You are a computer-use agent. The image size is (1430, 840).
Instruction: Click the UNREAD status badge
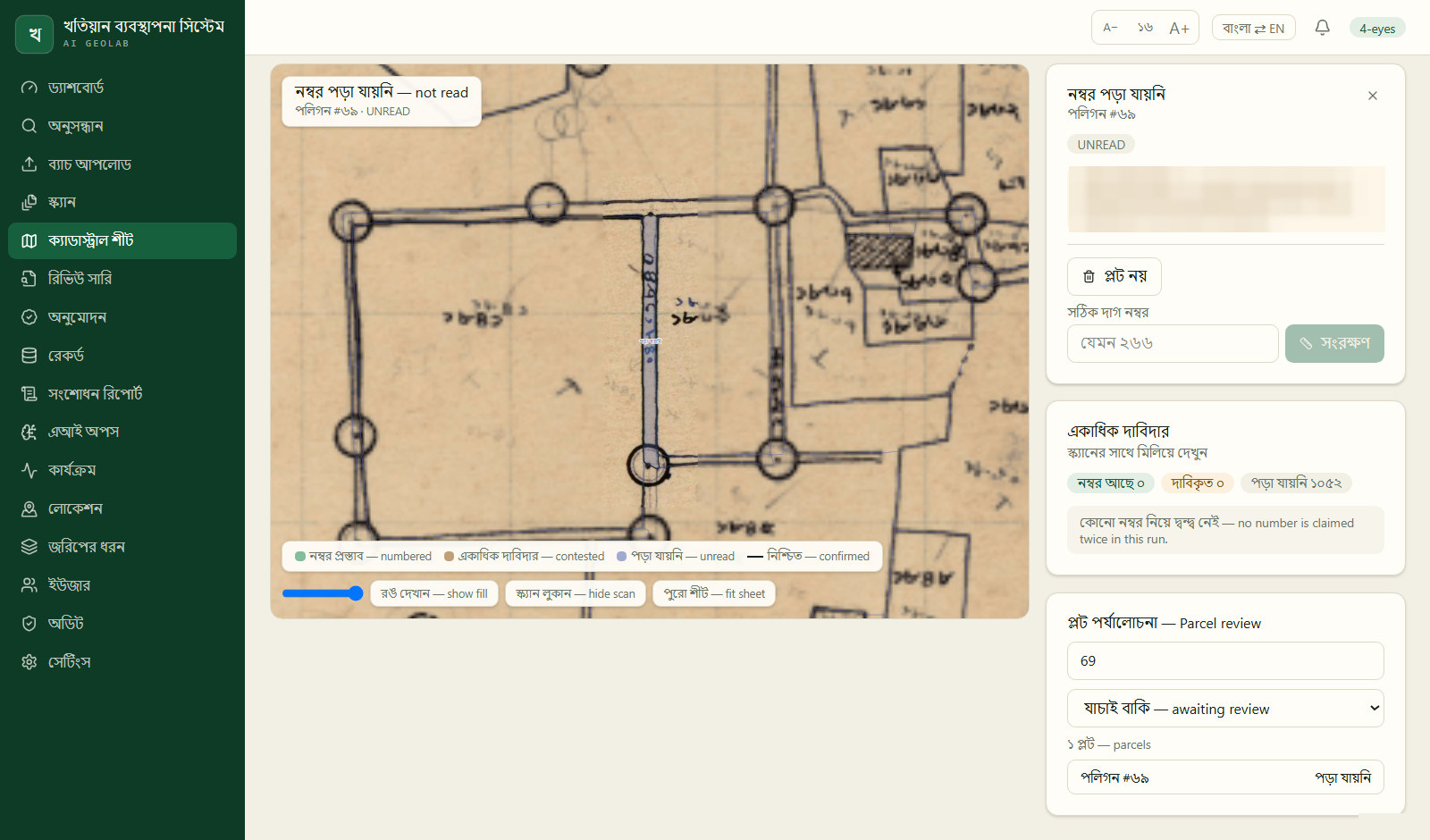pyautogui.click(x=1101, y=145)
